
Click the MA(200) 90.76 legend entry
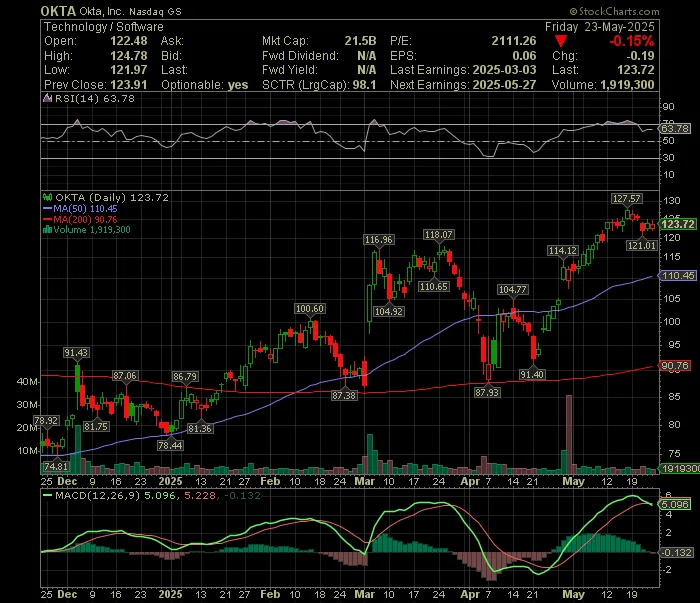click(85, 220)
